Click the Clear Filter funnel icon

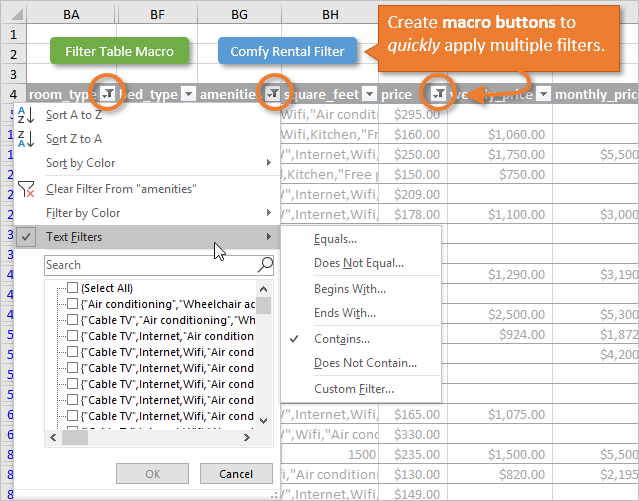coord(27,188)
